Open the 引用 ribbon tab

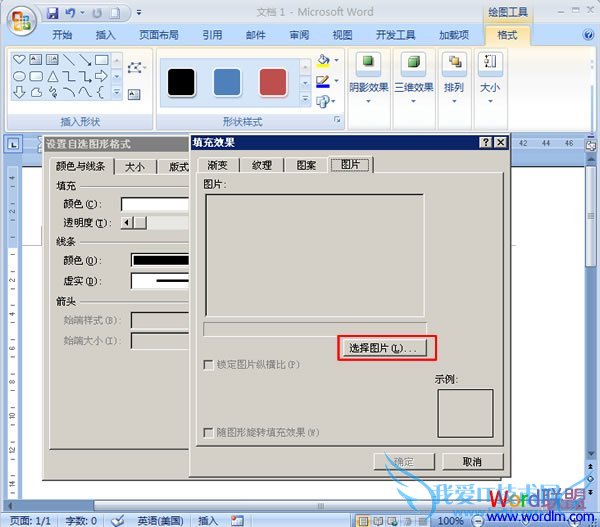point(212,35)
